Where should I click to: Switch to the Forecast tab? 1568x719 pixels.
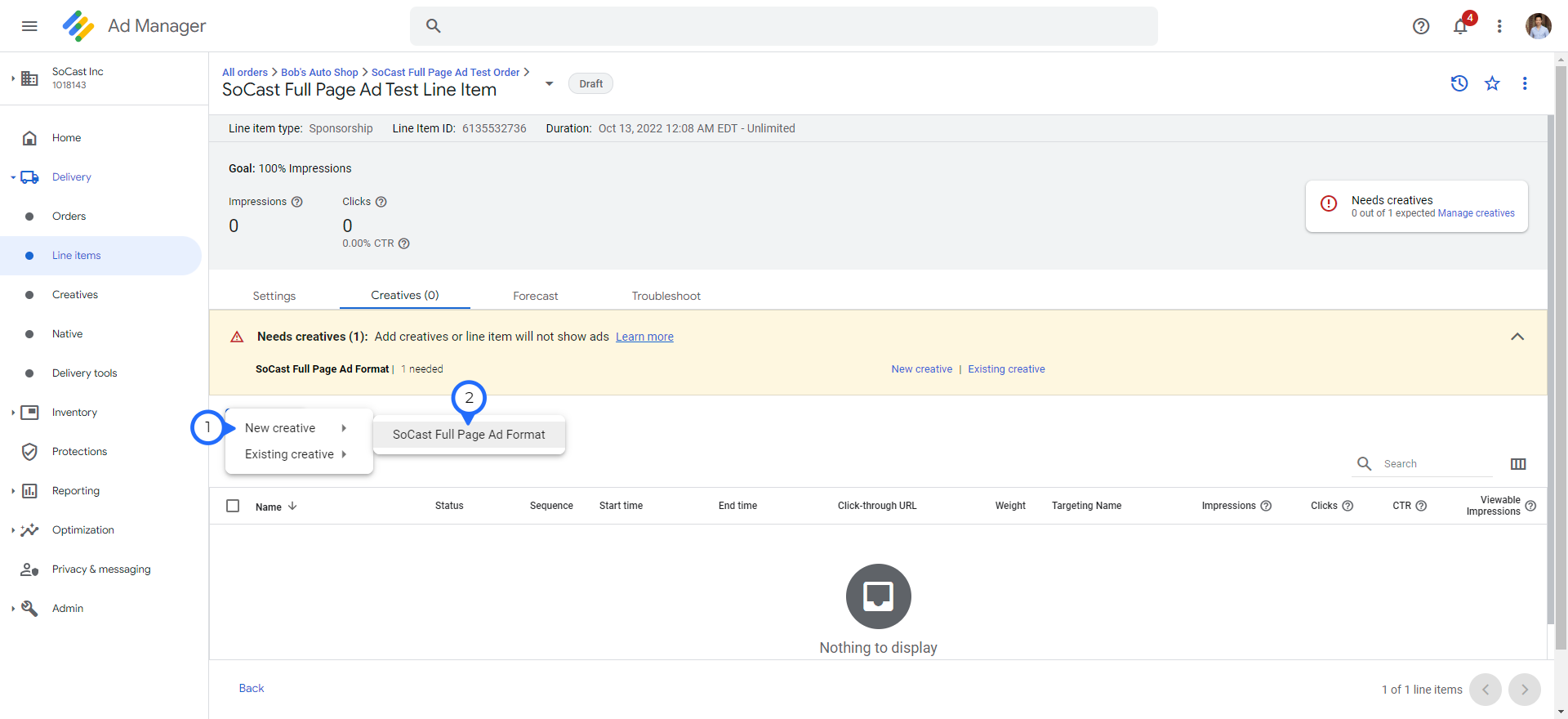[536, 296]
